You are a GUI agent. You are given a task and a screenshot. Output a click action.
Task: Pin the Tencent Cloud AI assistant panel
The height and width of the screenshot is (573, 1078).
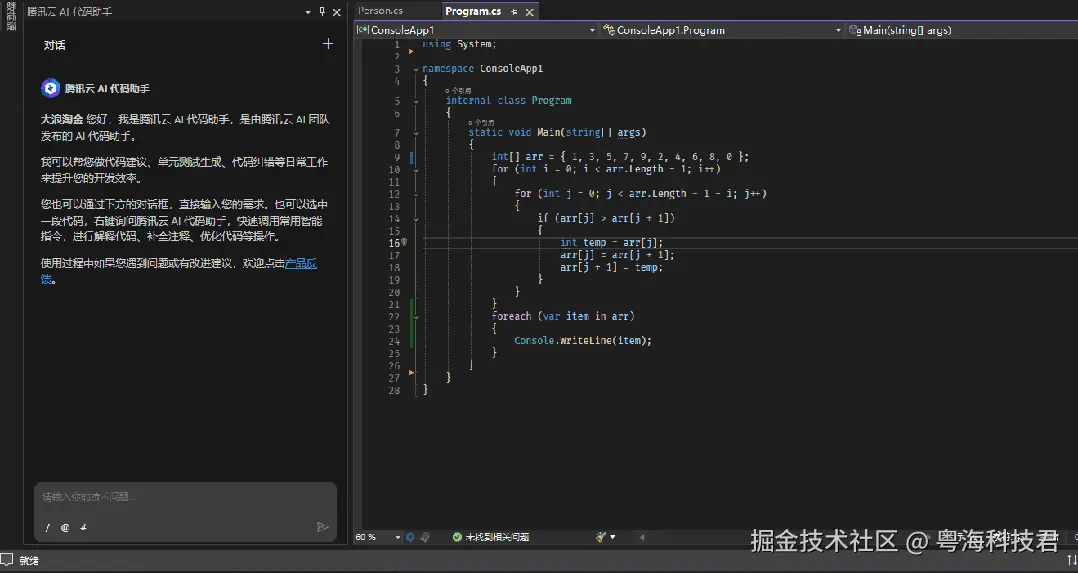(x=322, y=12)
